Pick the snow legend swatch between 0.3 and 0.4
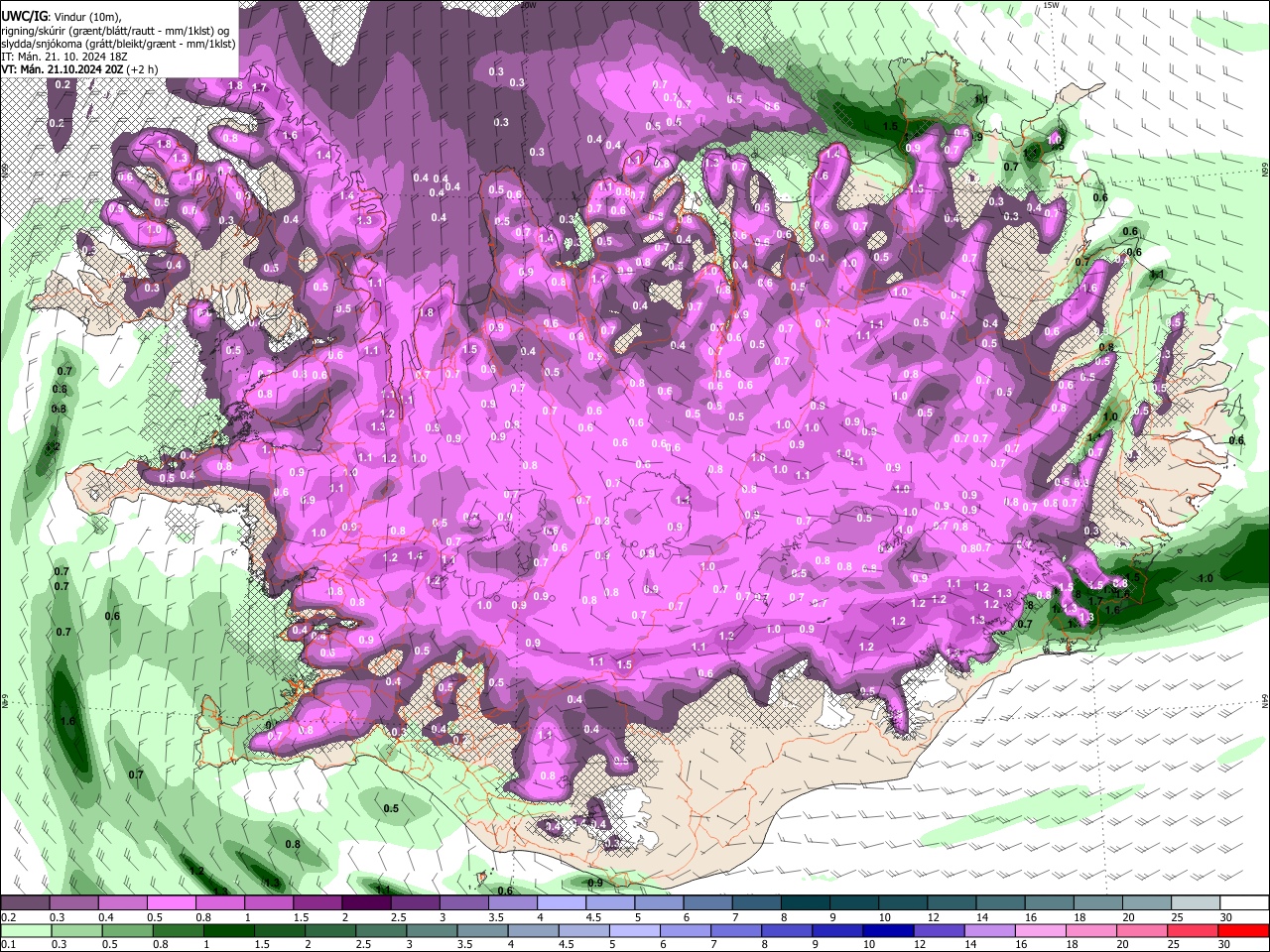Screen dimensions: 1270x952 73,903
